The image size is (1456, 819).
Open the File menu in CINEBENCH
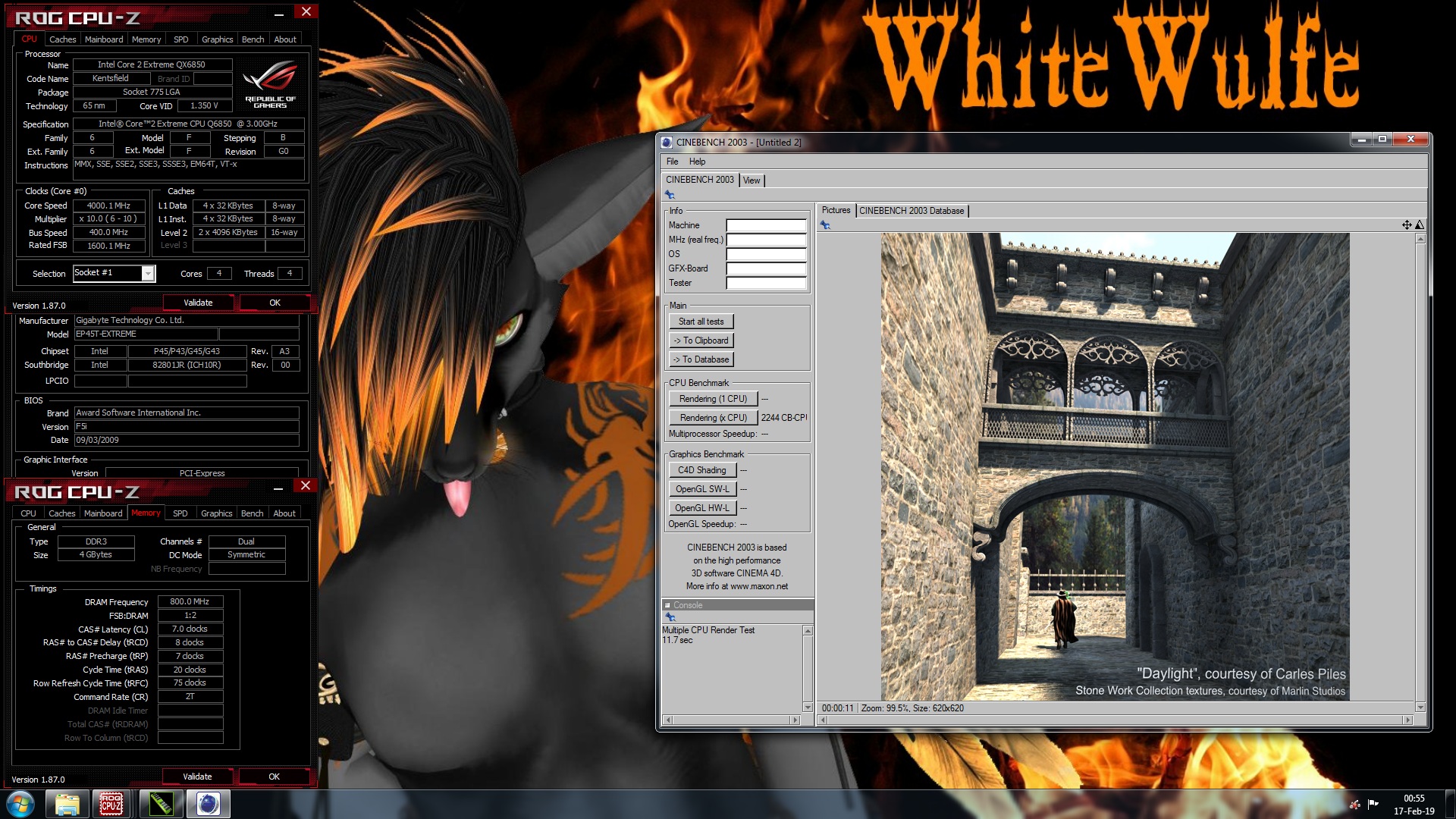pyautogui.click(x=672, y=162)
